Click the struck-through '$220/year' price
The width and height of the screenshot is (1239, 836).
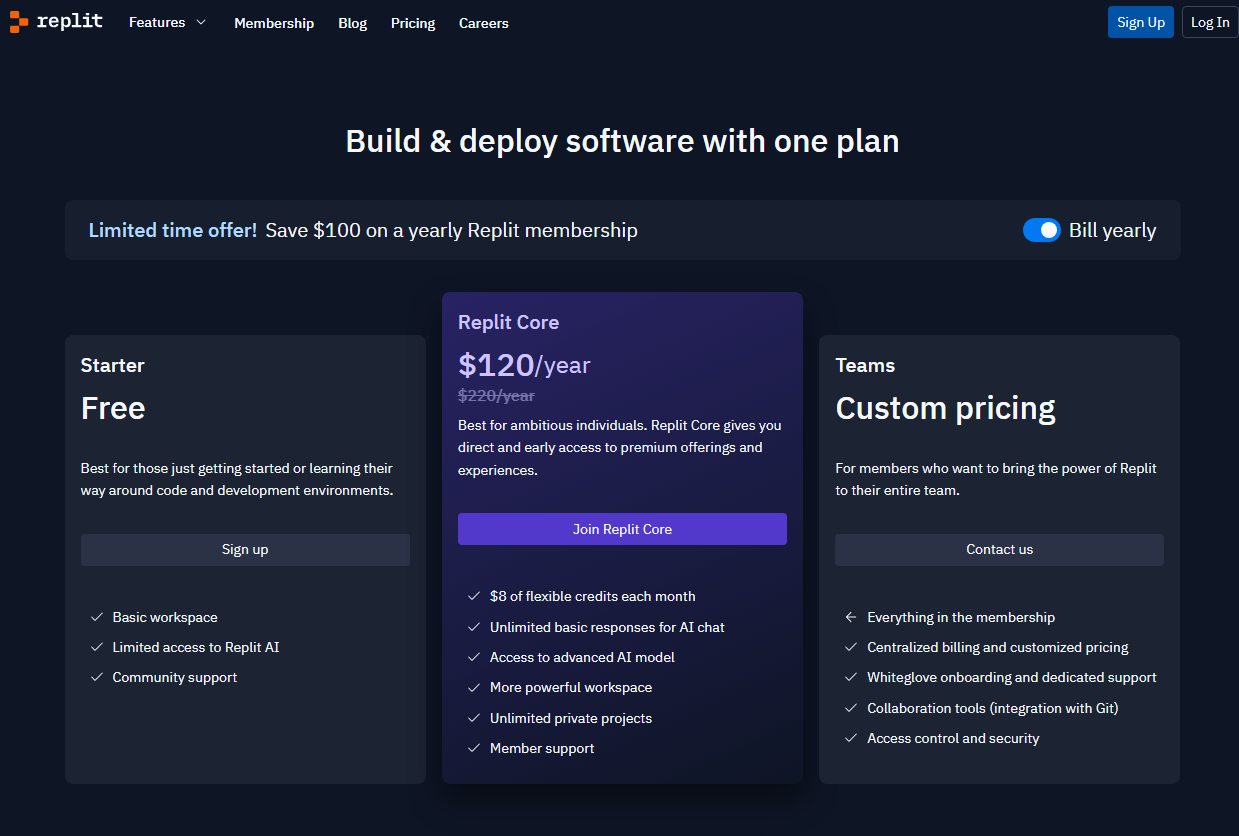496,395
